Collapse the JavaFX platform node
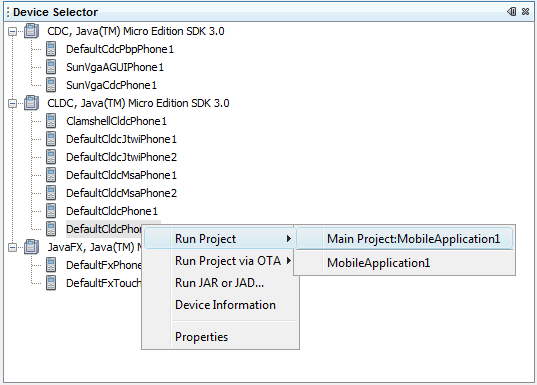The image size is (537, 385). click(x=12, y=247)
